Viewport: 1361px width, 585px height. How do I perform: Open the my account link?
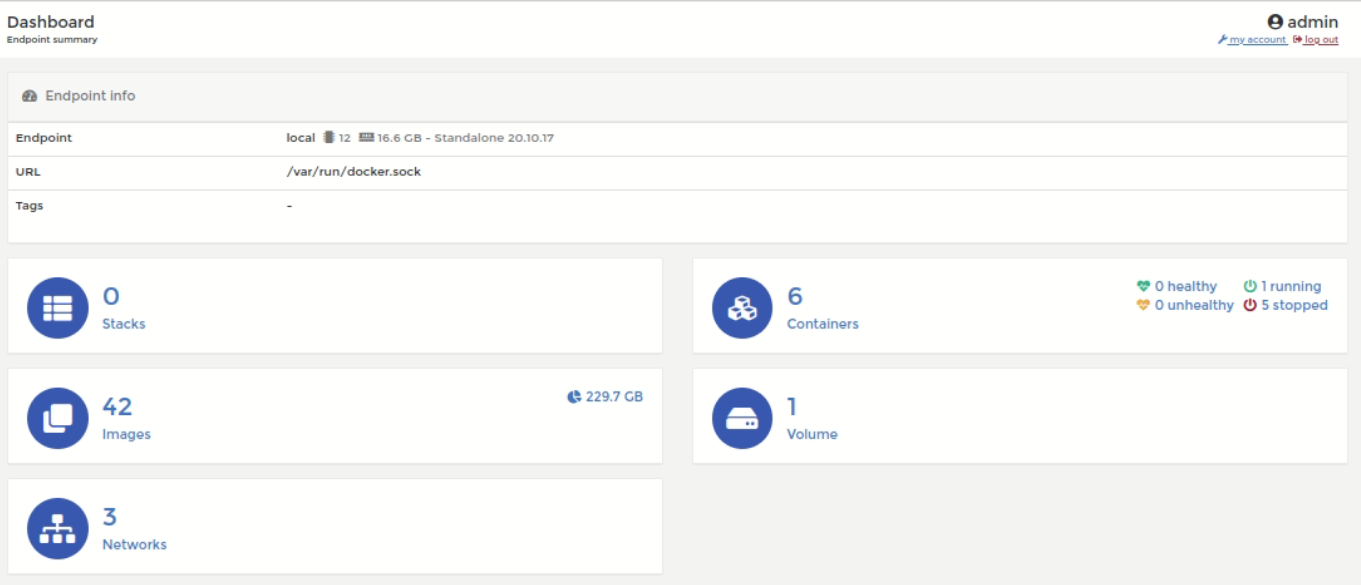click(x=1257, y=40)
